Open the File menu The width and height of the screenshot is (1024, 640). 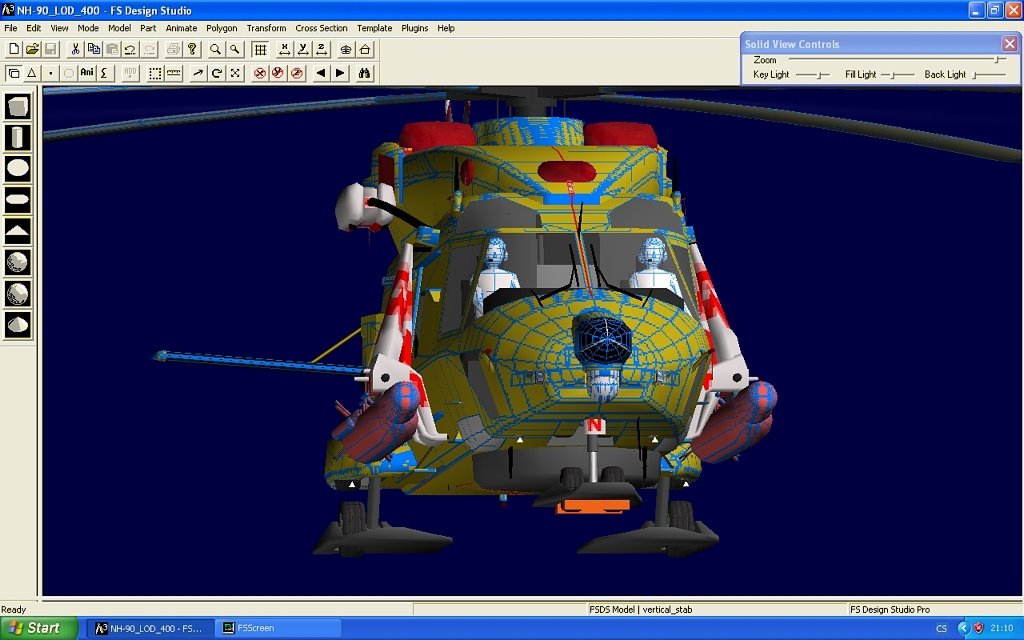[x=10, y=28]
